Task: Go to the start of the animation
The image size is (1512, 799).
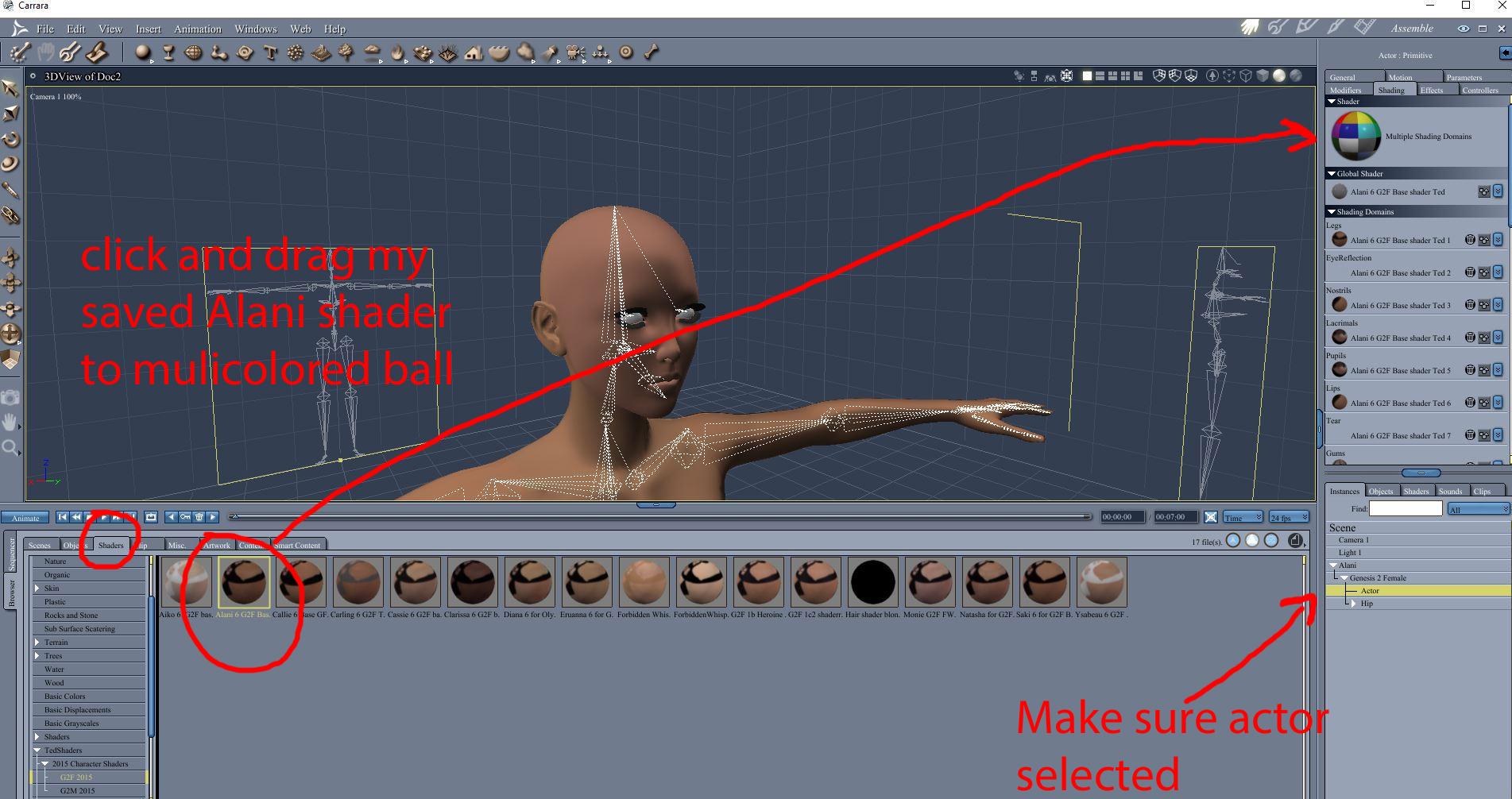Action: coord(62,517)
